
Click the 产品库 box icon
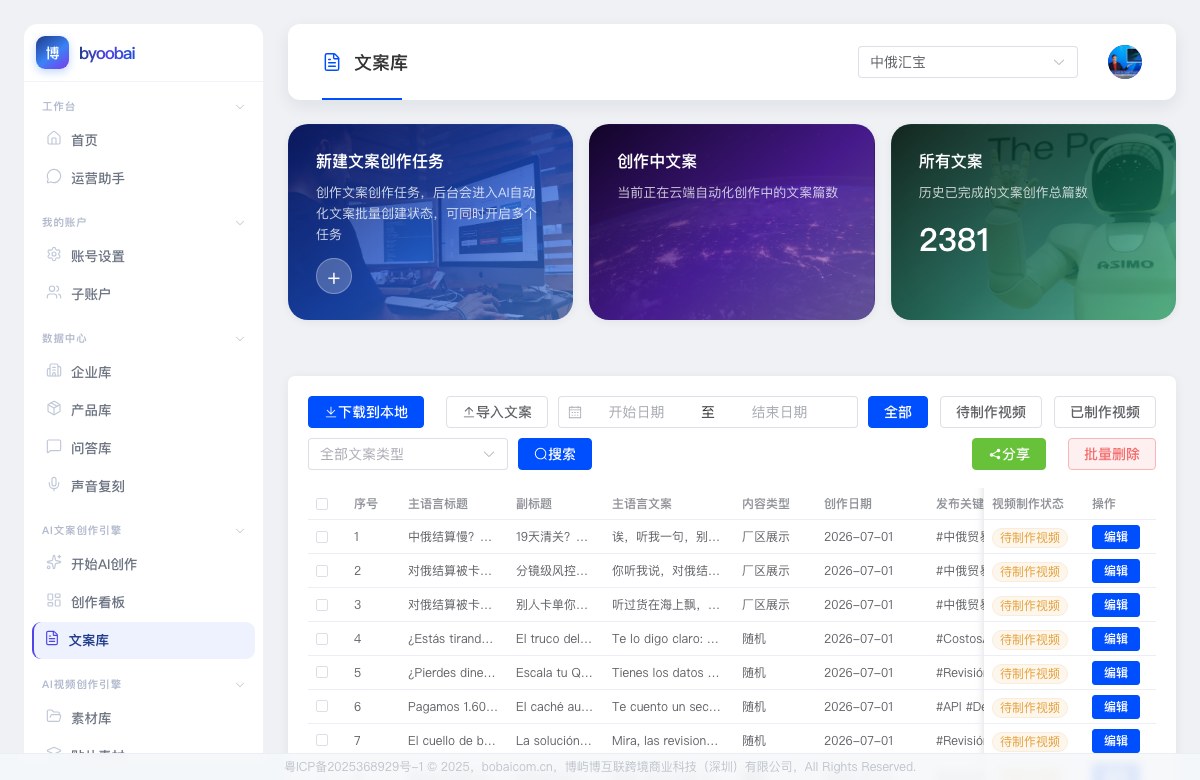pyautogui.click(x=54, y=409)
